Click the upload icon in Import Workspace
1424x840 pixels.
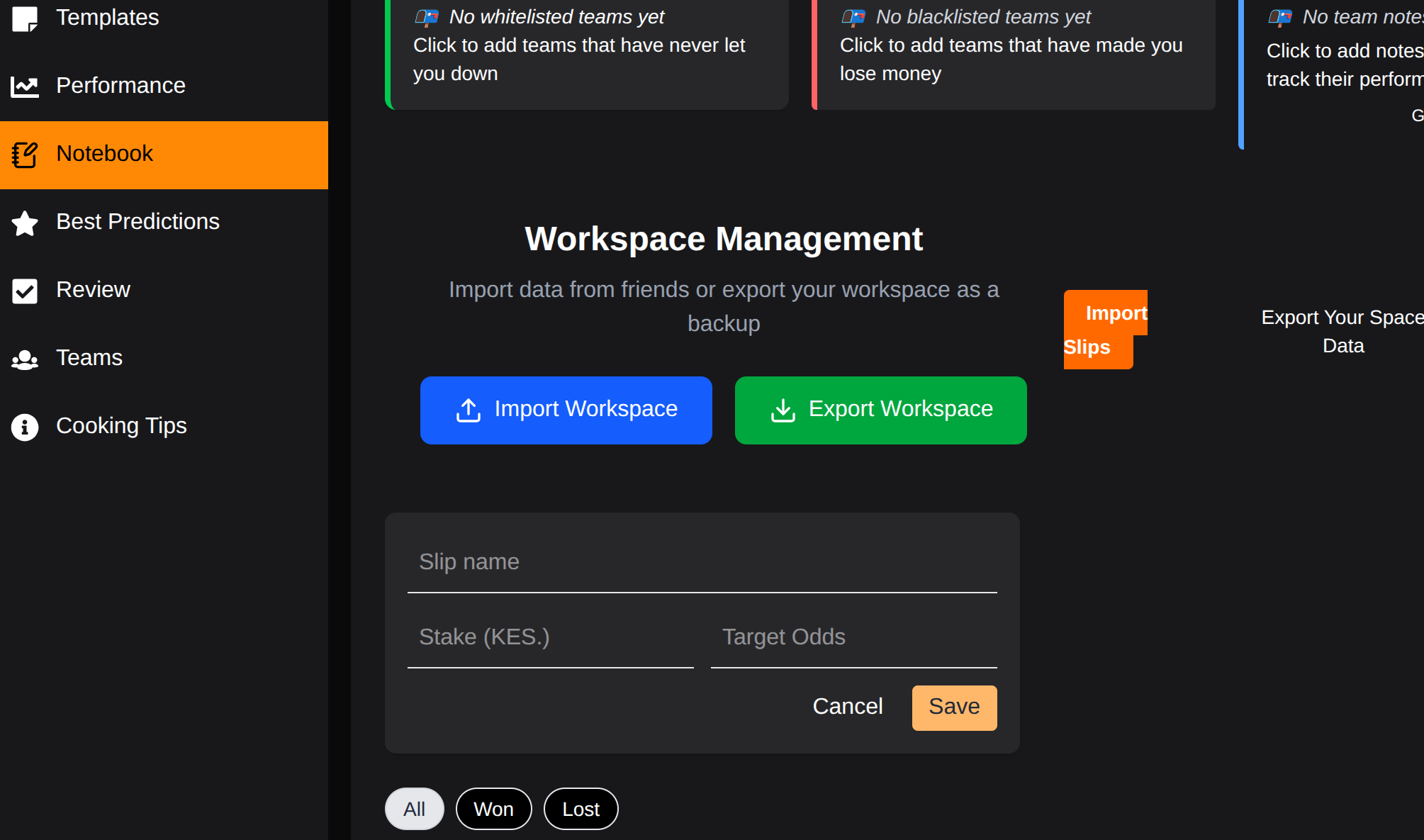(x=468, y=410)
